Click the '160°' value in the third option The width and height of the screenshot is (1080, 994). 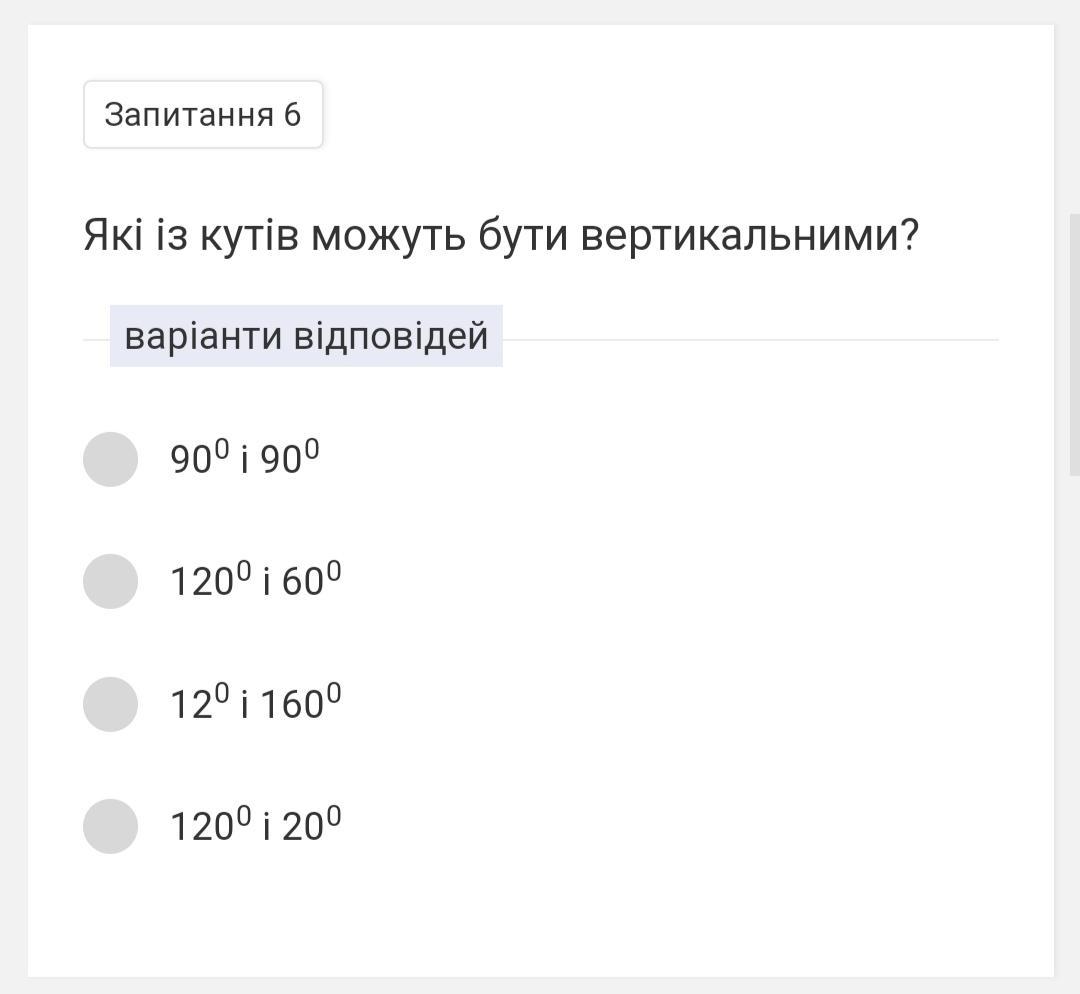pyautogui.click(x=301, y=704)
